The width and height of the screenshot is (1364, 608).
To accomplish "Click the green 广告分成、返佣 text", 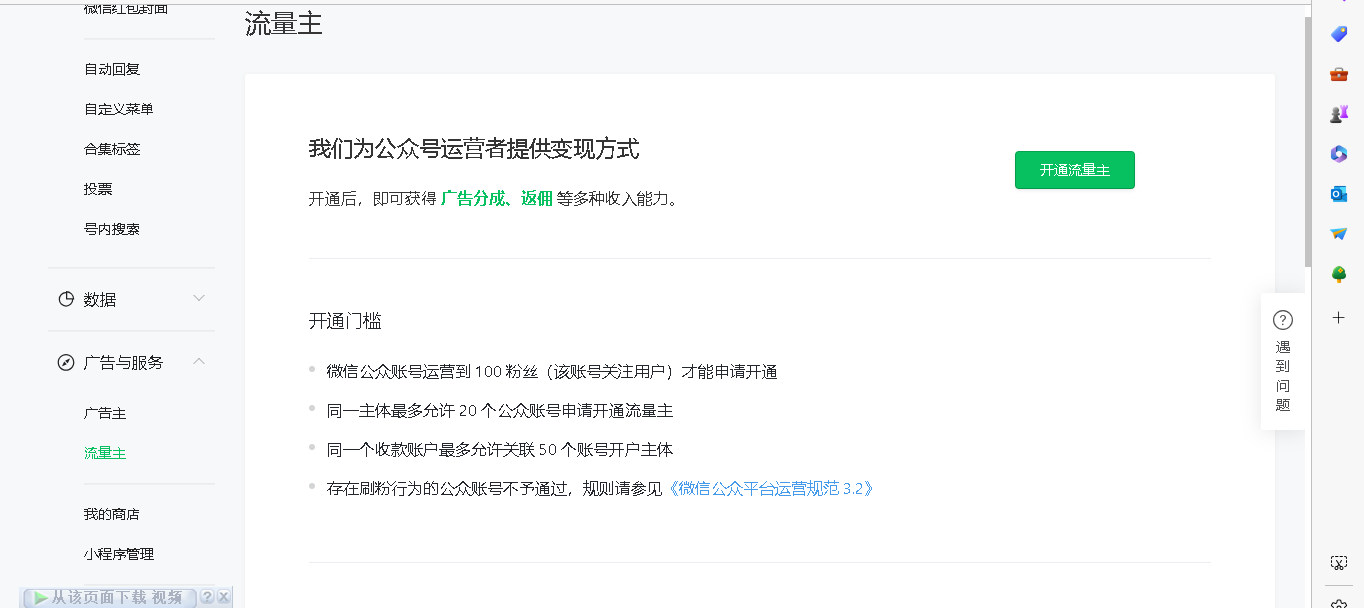I will coord(497,198).
